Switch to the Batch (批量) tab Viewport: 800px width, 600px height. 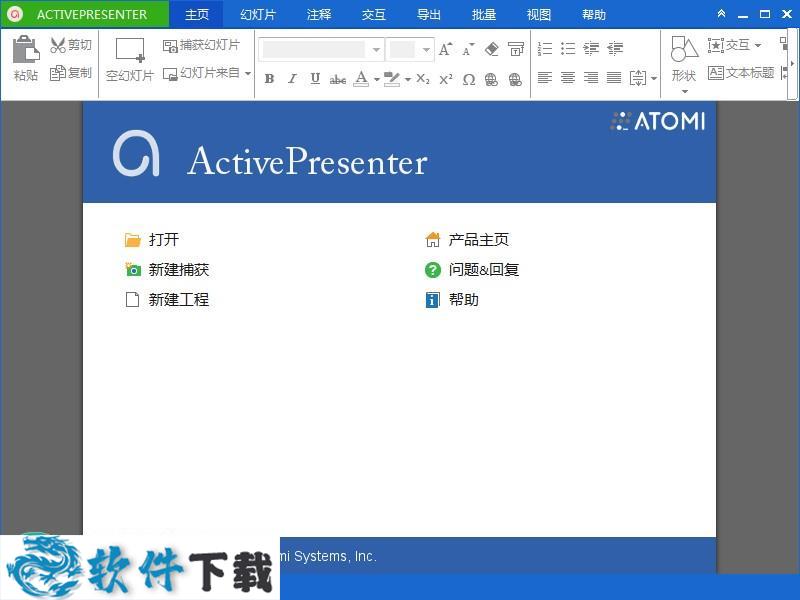tap(484, 14)
